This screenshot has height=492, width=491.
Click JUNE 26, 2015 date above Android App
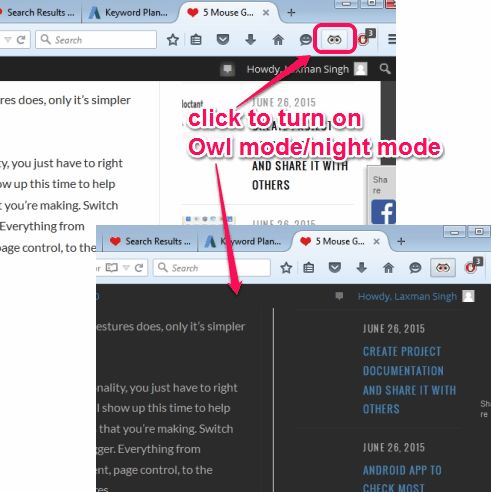coord(394,447)
